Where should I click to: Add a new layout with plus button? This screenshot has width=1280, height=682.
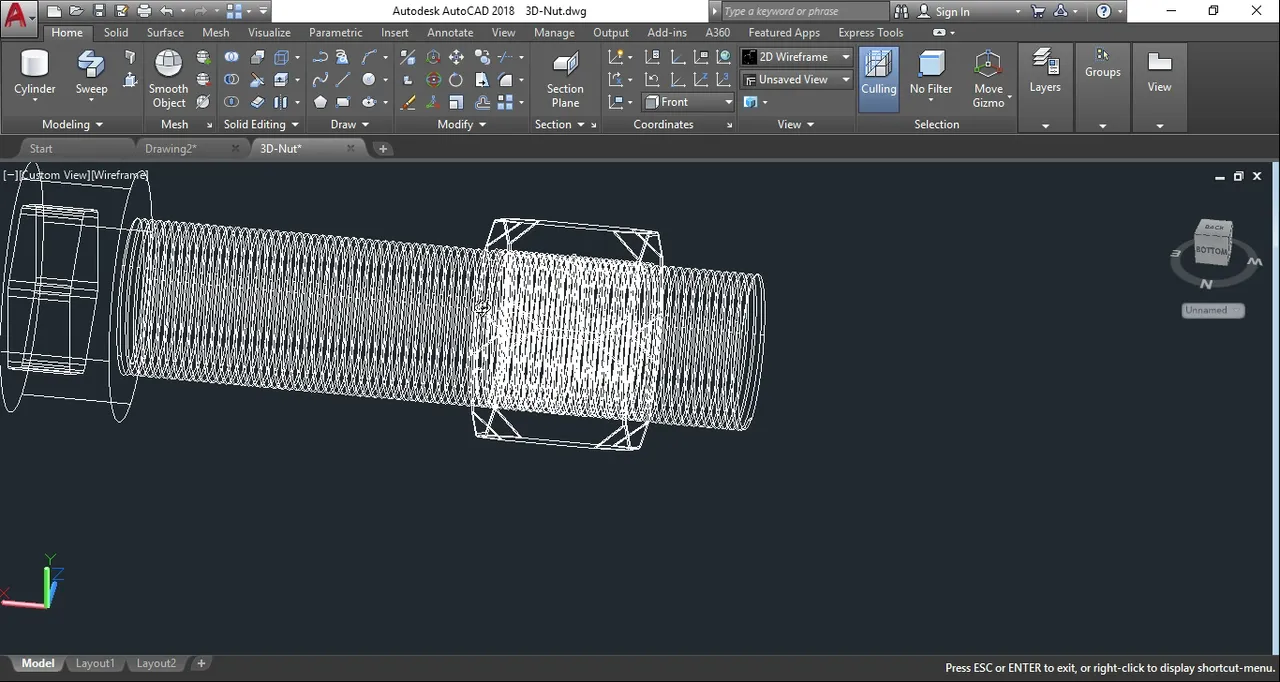tap(201, 663)
